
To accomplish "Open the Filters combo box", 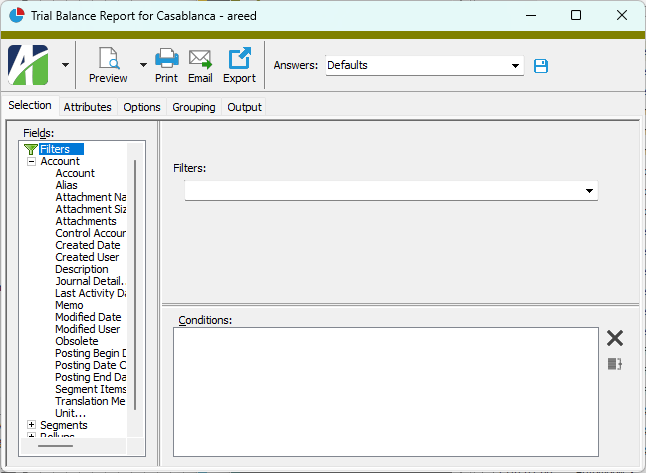I will [589, 190].
